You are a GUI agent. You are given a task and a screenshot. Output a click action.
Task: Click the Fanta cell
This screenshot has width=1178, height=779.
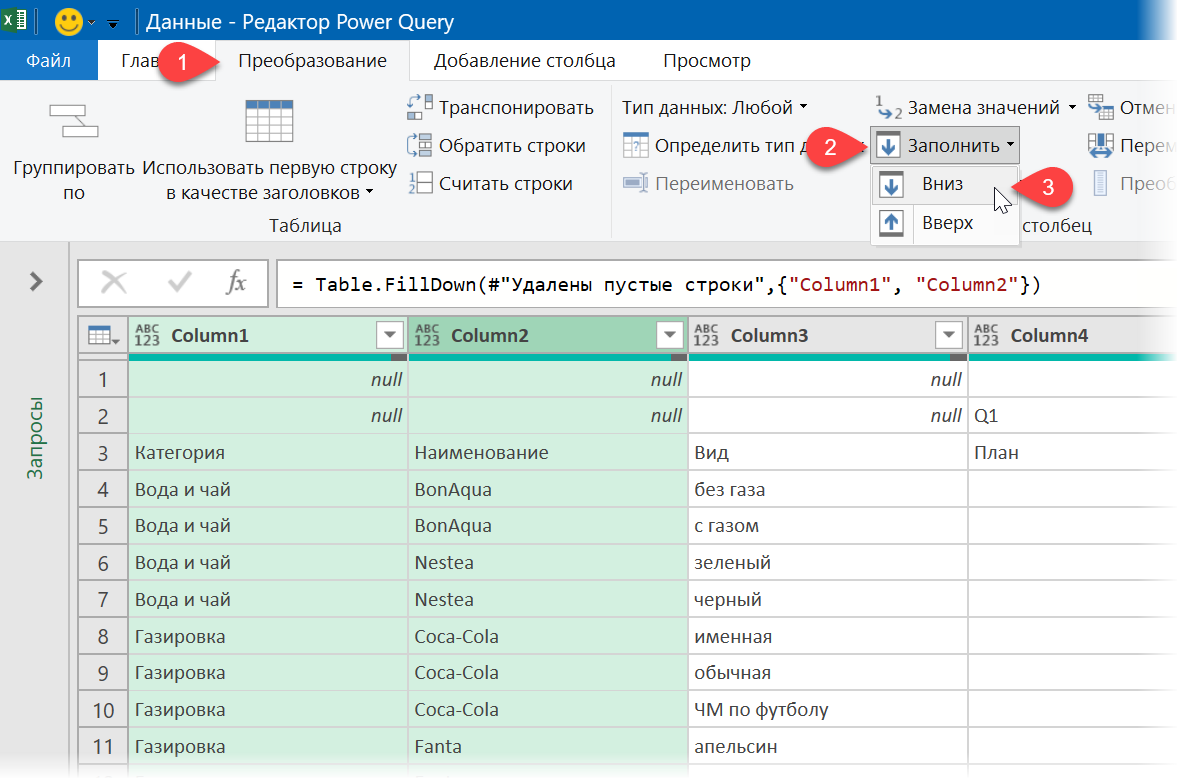coord(548,747)
